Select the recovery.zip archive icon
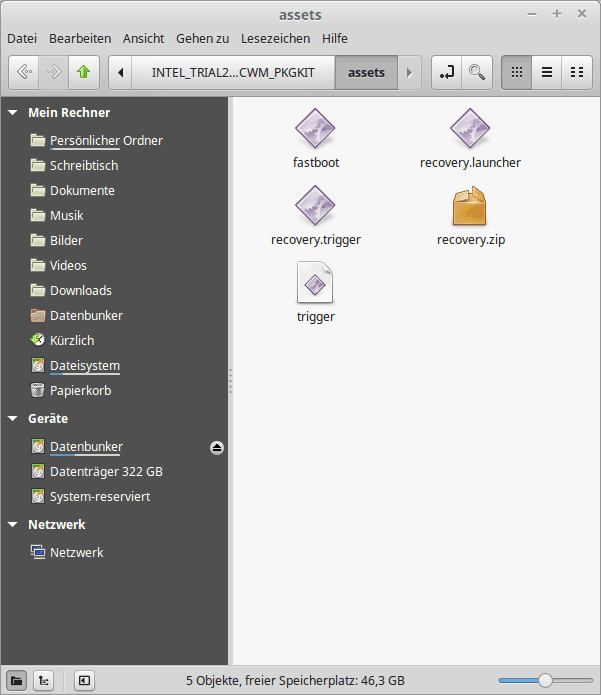This screenshot has width=601, height=695. (470, 206)
